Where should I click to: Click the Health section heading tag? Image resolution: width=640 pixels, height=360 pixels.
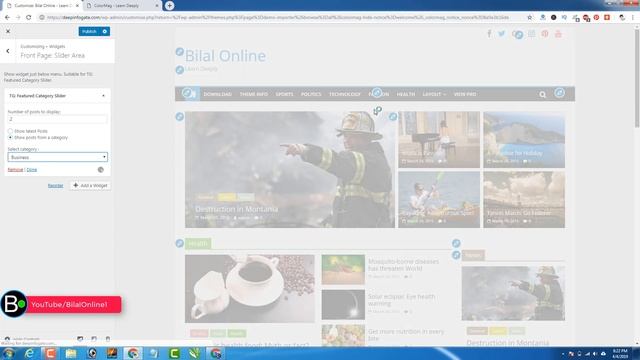198,244
